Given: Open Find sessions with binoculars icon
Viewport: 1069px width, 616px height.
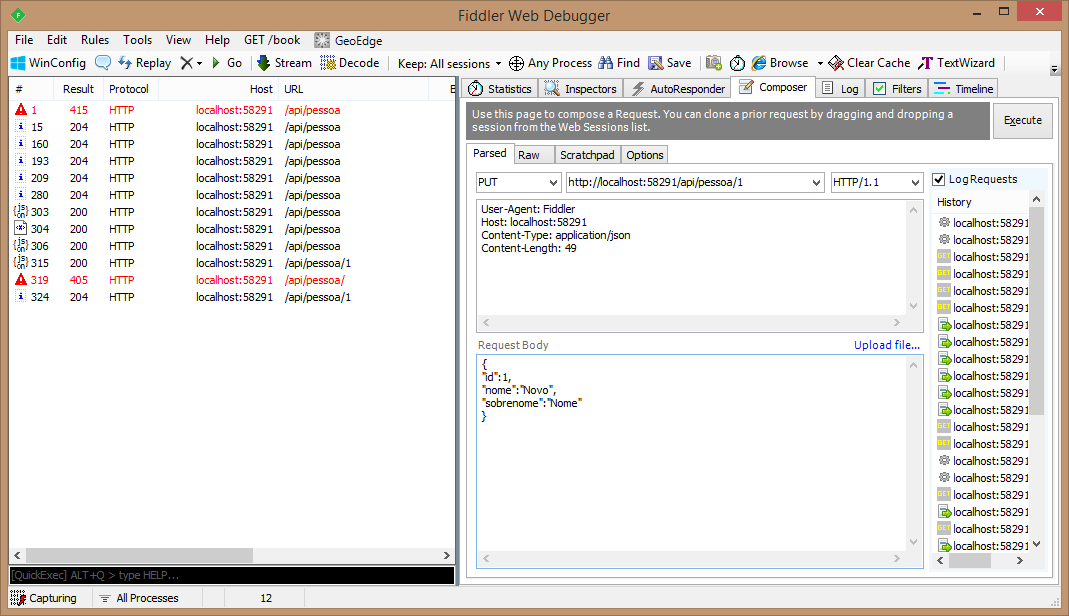Looking at the screenshot, I should pyautogui.click(x=619, y=63).
